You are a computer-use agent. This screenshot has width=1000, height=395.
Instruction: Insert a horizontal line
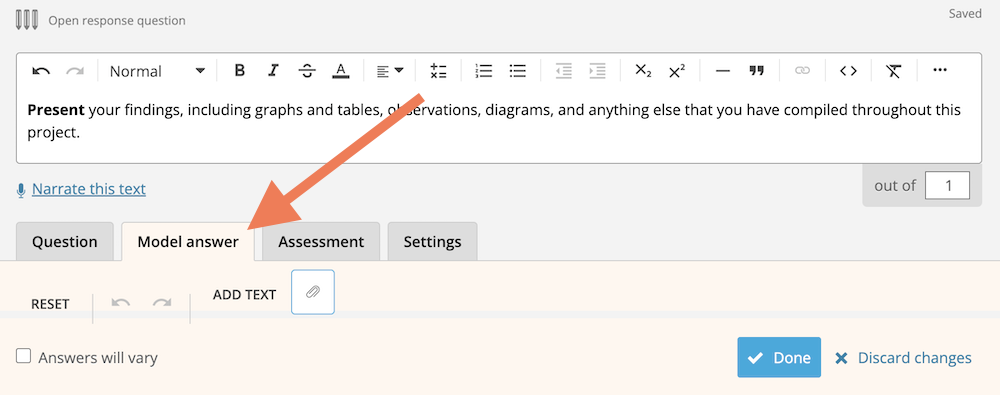tap(723, 71)
